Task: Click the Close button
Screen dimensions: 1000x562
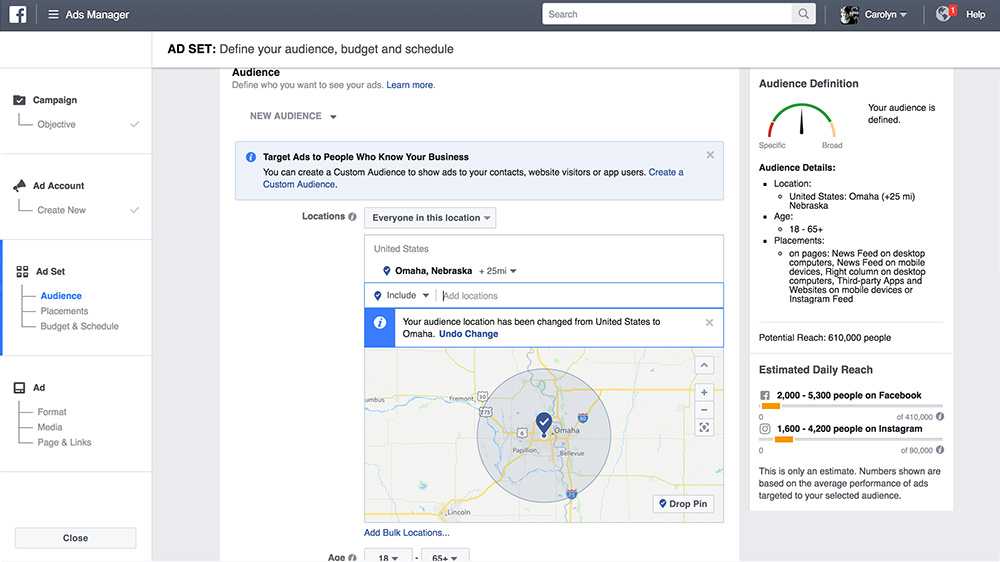Action: [x=75, y=538]
